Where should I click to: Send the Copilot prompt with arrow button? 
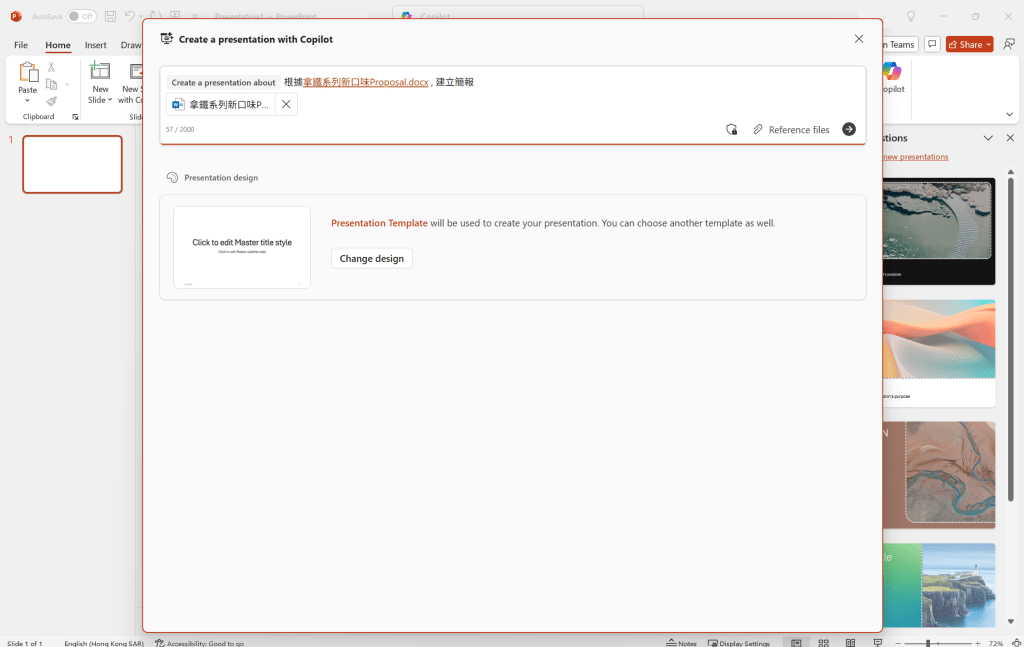(848, 129)
